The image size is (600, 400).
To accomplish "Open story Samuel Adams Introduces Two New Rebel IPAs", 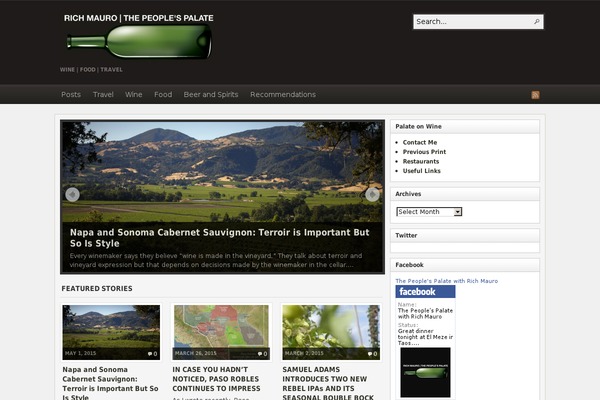I will pyautogui.click(x=328, y=383).
